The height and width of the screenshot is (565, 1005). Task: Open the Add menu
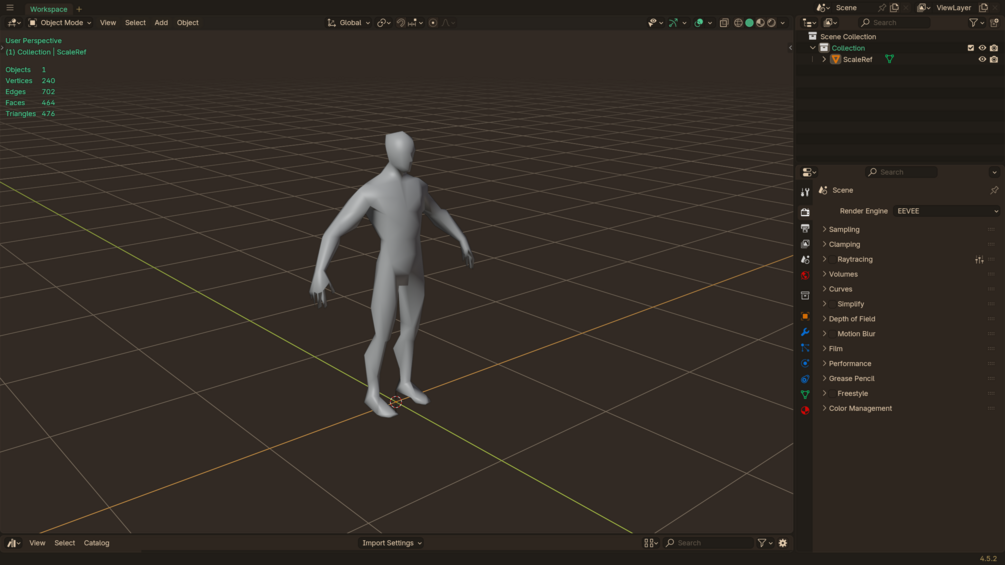pyautogui.click(x=161, y=22)
